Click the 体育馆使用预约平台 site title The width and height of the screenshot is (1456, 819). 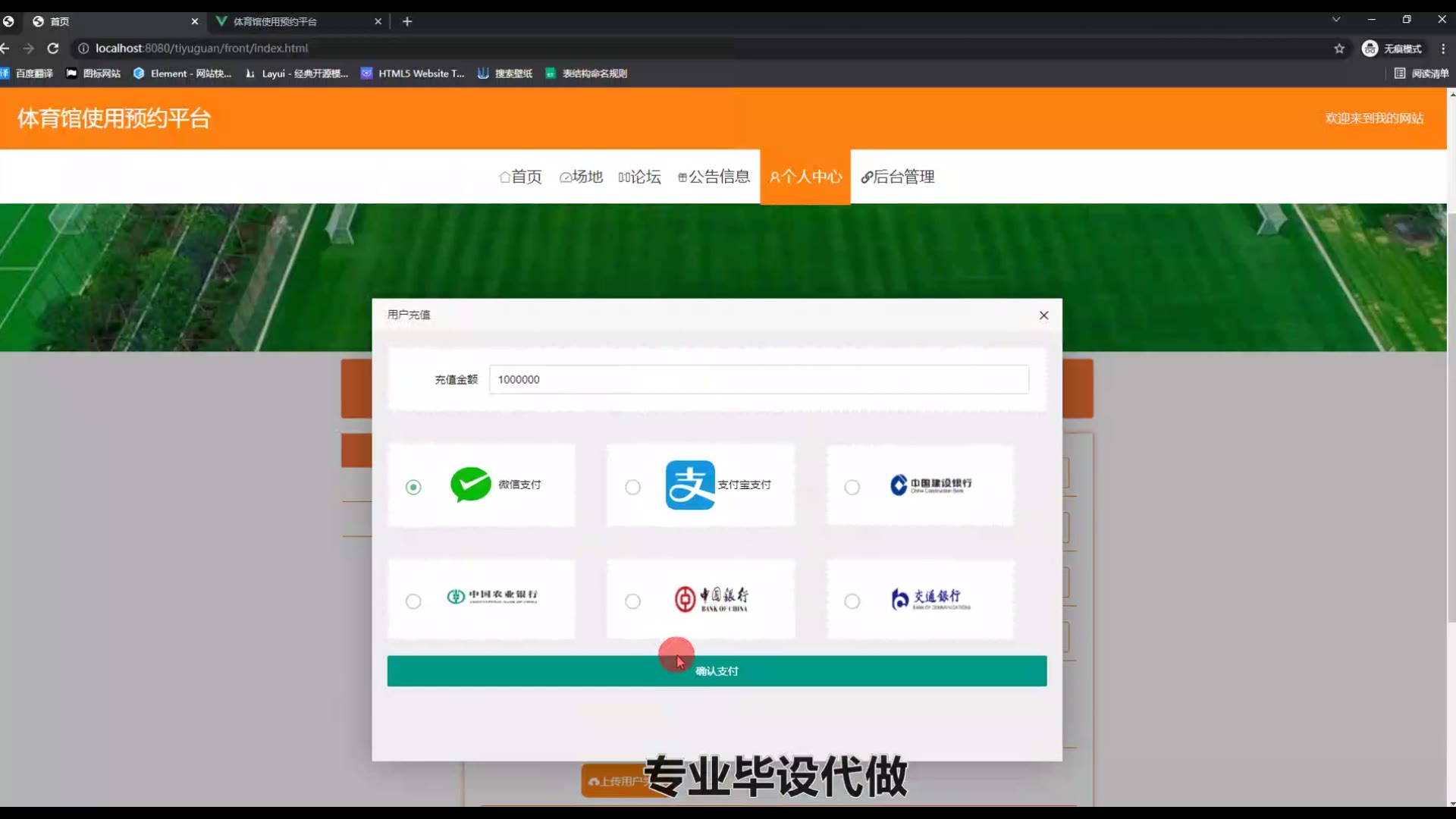[114, 118]
